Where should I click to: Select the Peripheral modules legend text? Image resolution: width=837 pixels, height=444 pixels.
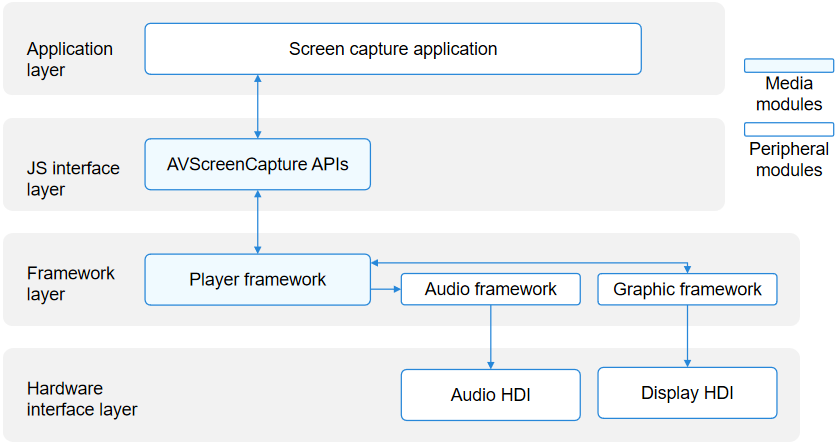(x=789, y=159)
